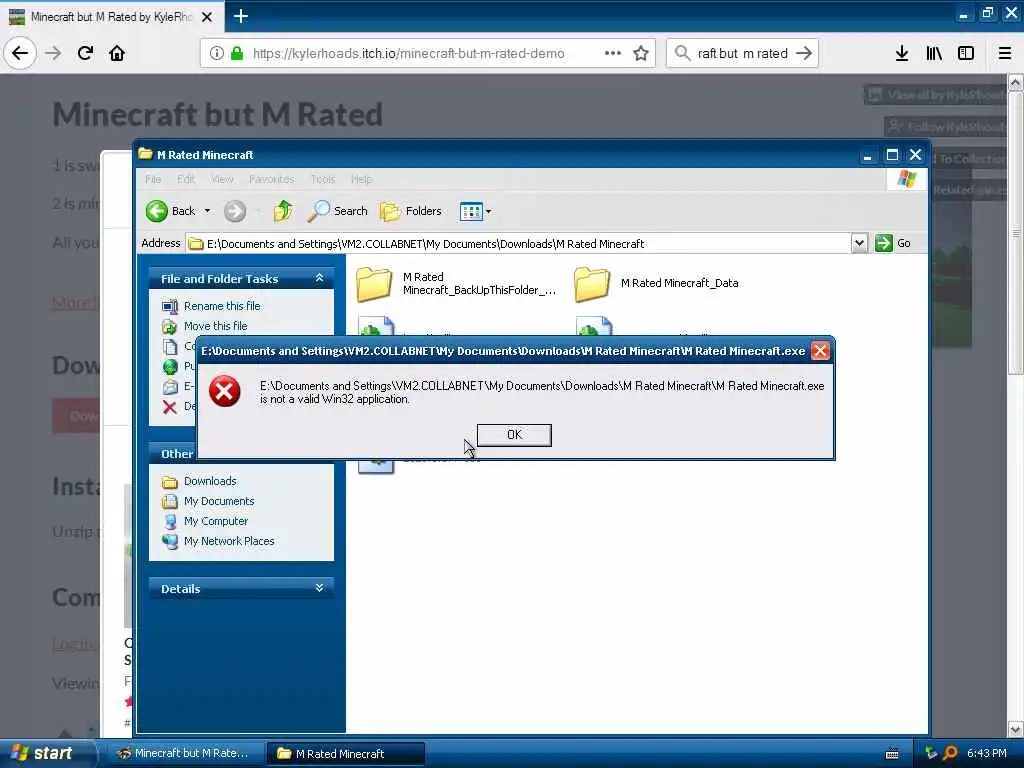This screenshot has width=1024, height=768.
Task: Open the File menu in Explorer
Action: [153, 179]
